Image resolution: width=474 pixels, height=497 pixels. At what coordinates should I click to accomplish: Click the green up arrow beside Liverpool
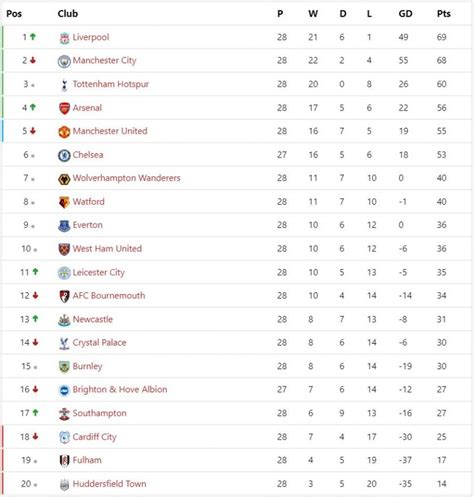click(x=33, y=37)
